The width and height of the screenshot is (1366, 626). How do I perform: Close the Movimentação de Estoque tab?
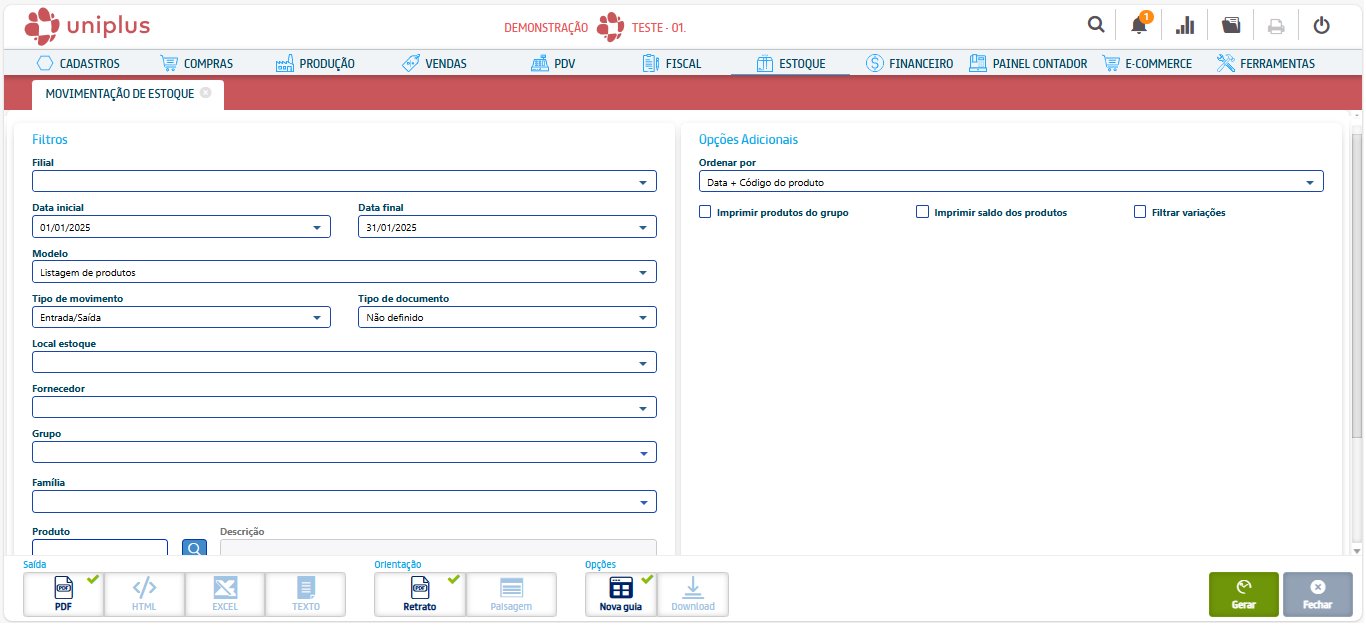coord(205,93)
